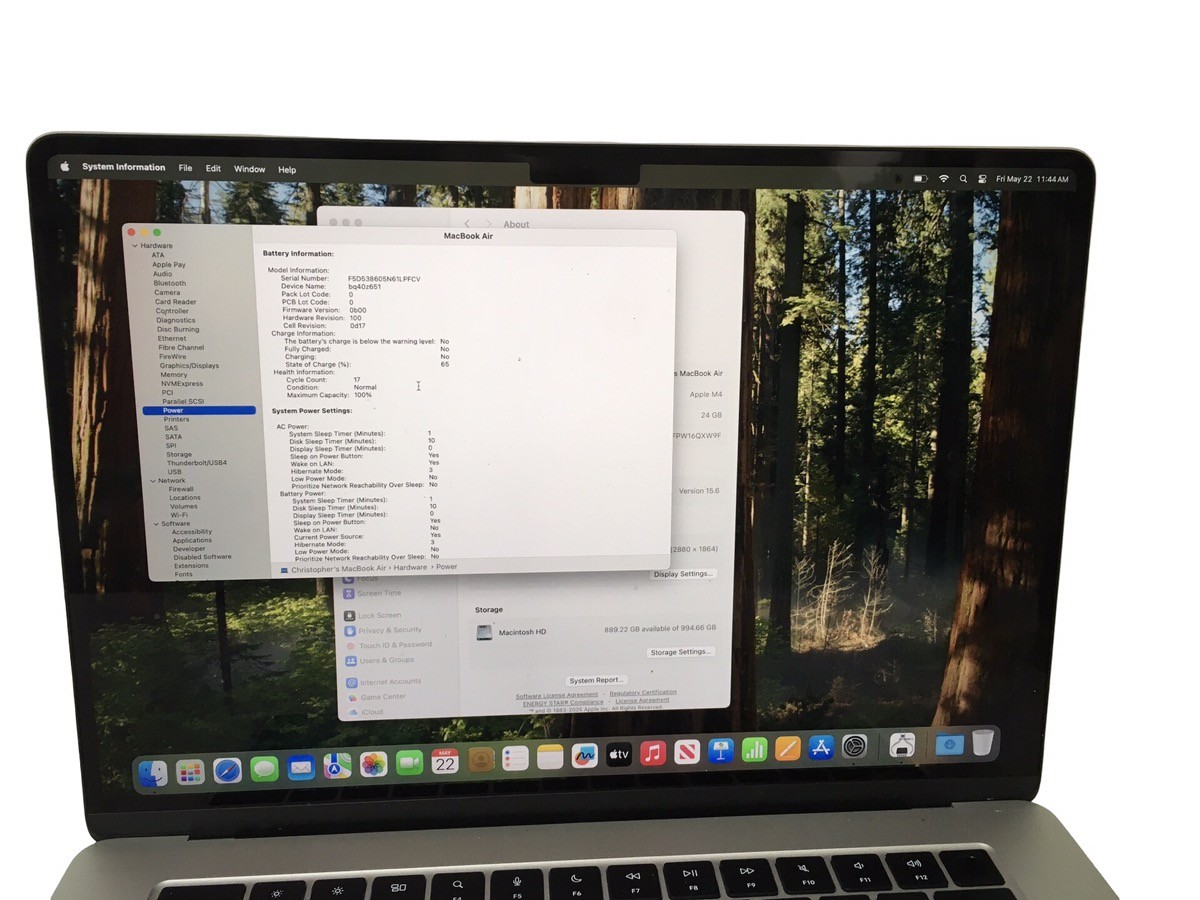
Task: Click the date and time in the menu bar
Action: tap(1032, 180)
